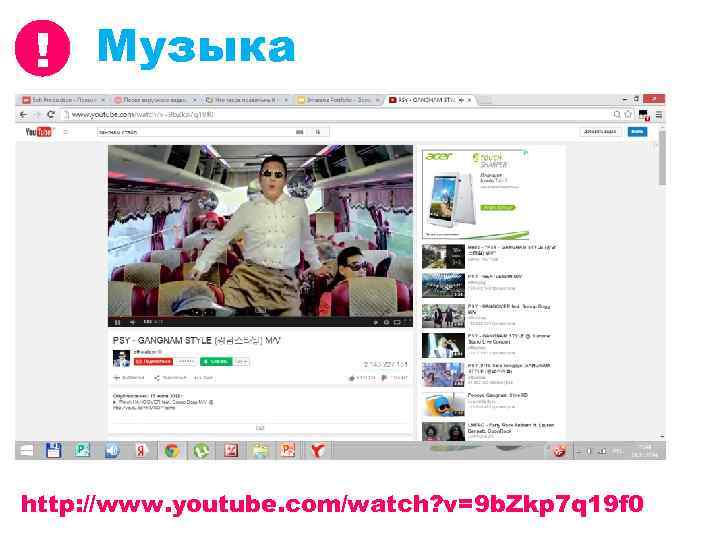The width and height of the screenshot is (720, 540).
Task: Click the browser forward arrow
Action: 38,115
